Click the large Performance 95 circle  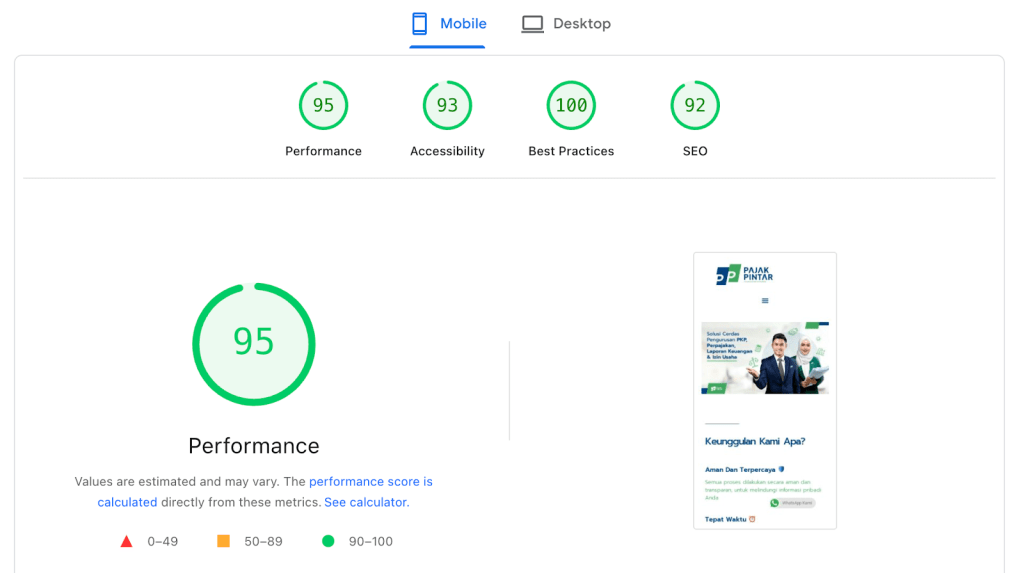point(254,343)
